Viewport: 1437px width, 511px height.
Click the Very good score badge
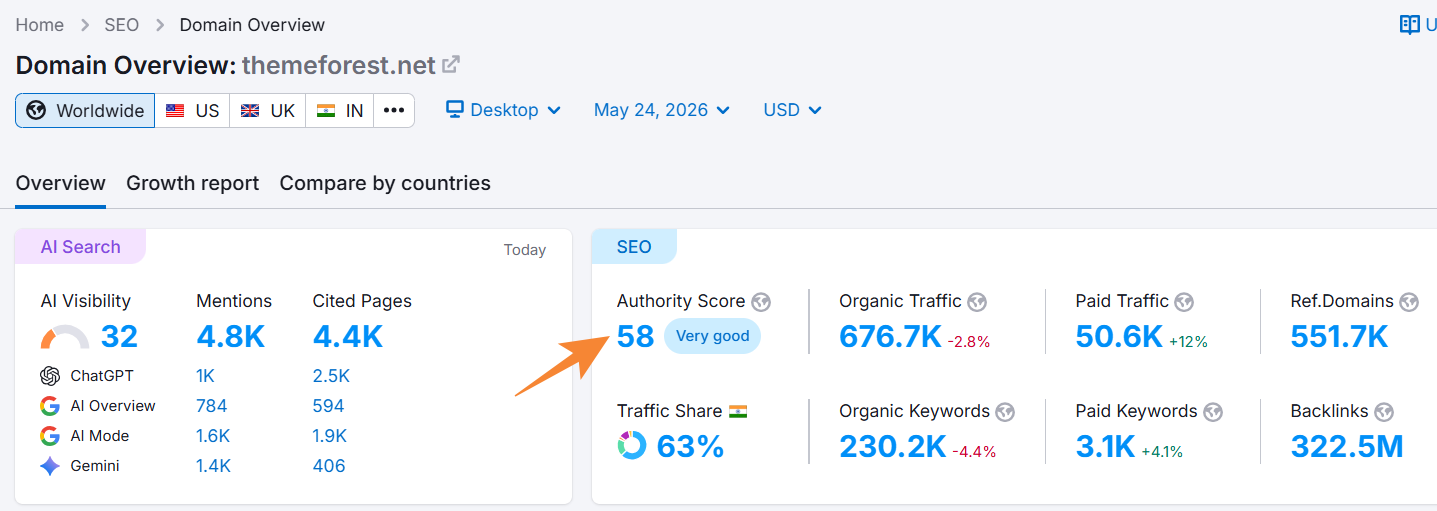[x=712, y=336]
